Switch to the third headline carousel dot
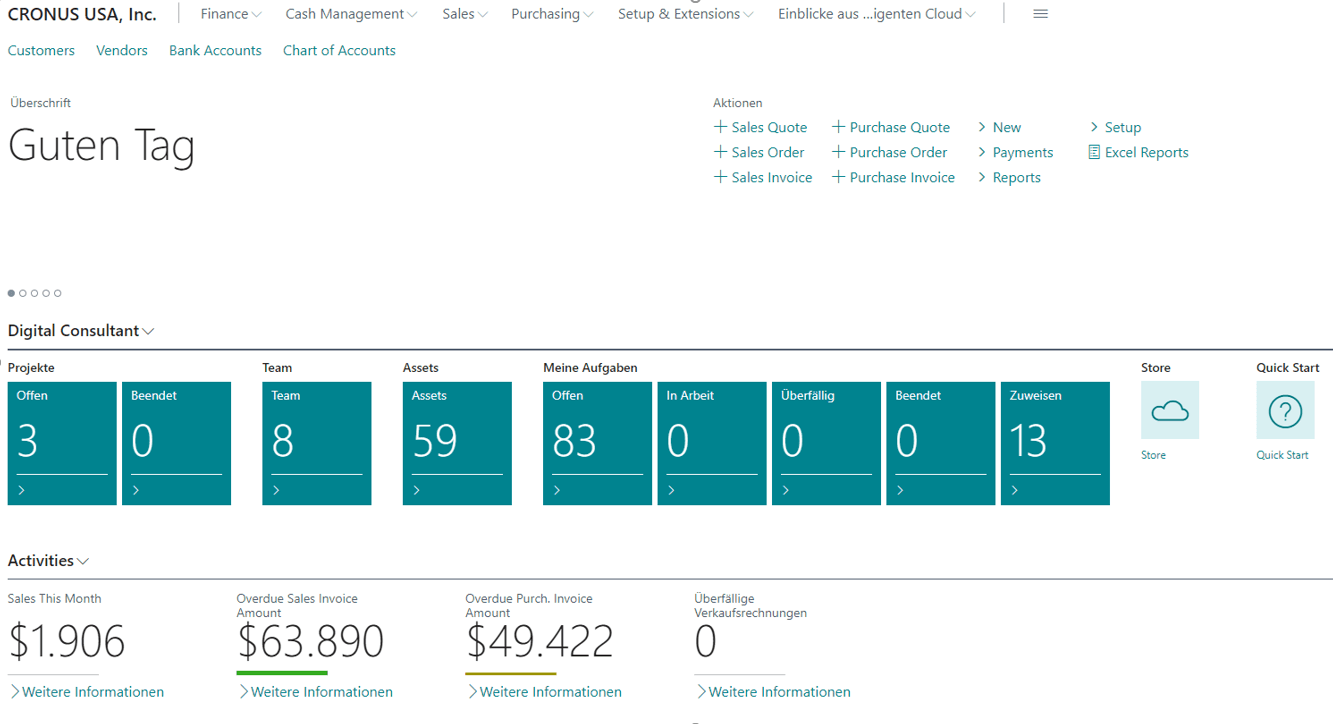 (x=35, y=293)
